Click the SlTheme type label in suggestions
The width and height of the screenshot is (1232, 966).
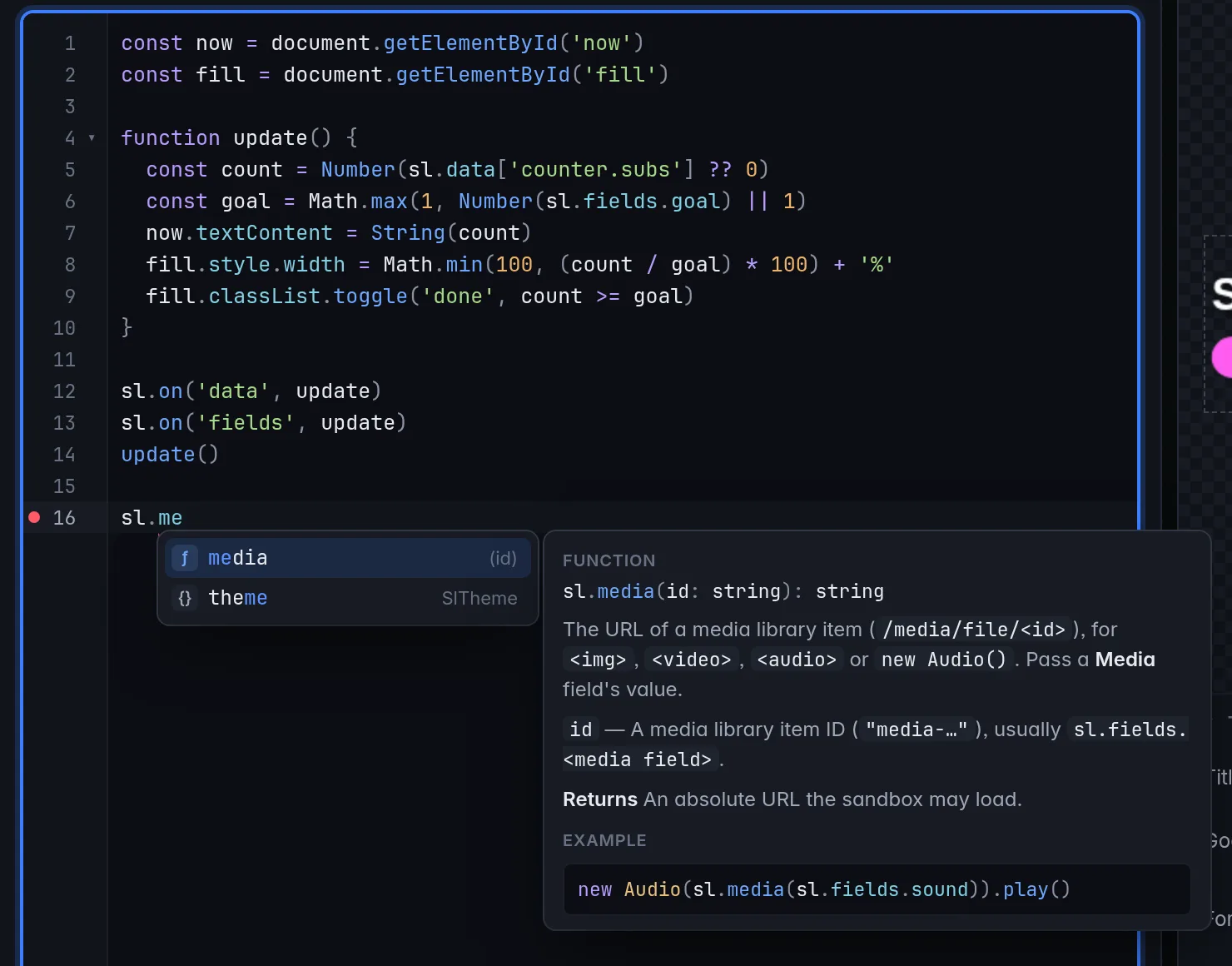point(479,598)
